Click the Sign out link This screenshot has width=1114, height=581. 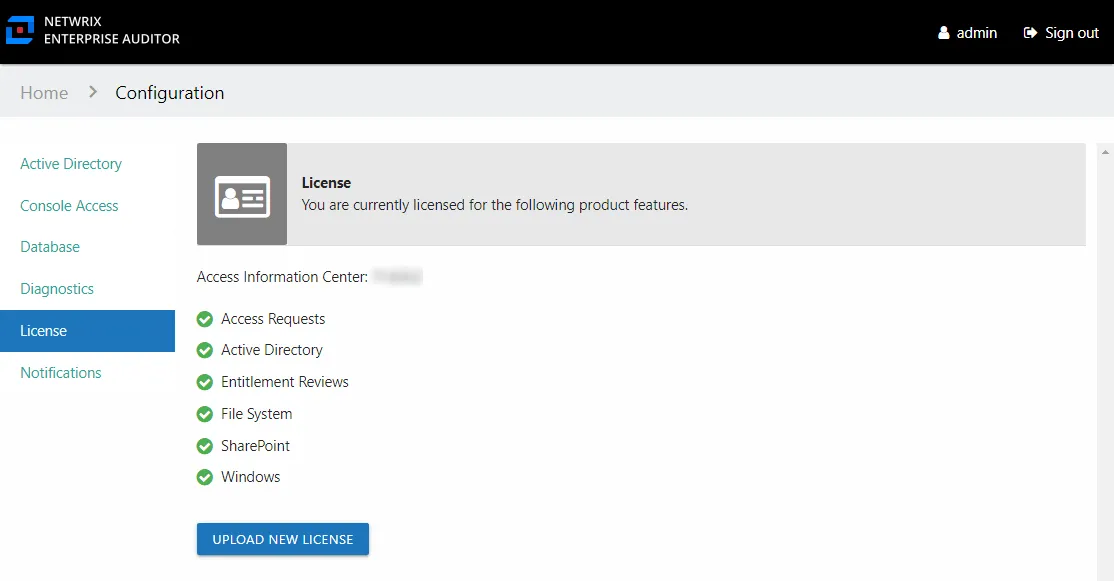(x=1071, y=33)
